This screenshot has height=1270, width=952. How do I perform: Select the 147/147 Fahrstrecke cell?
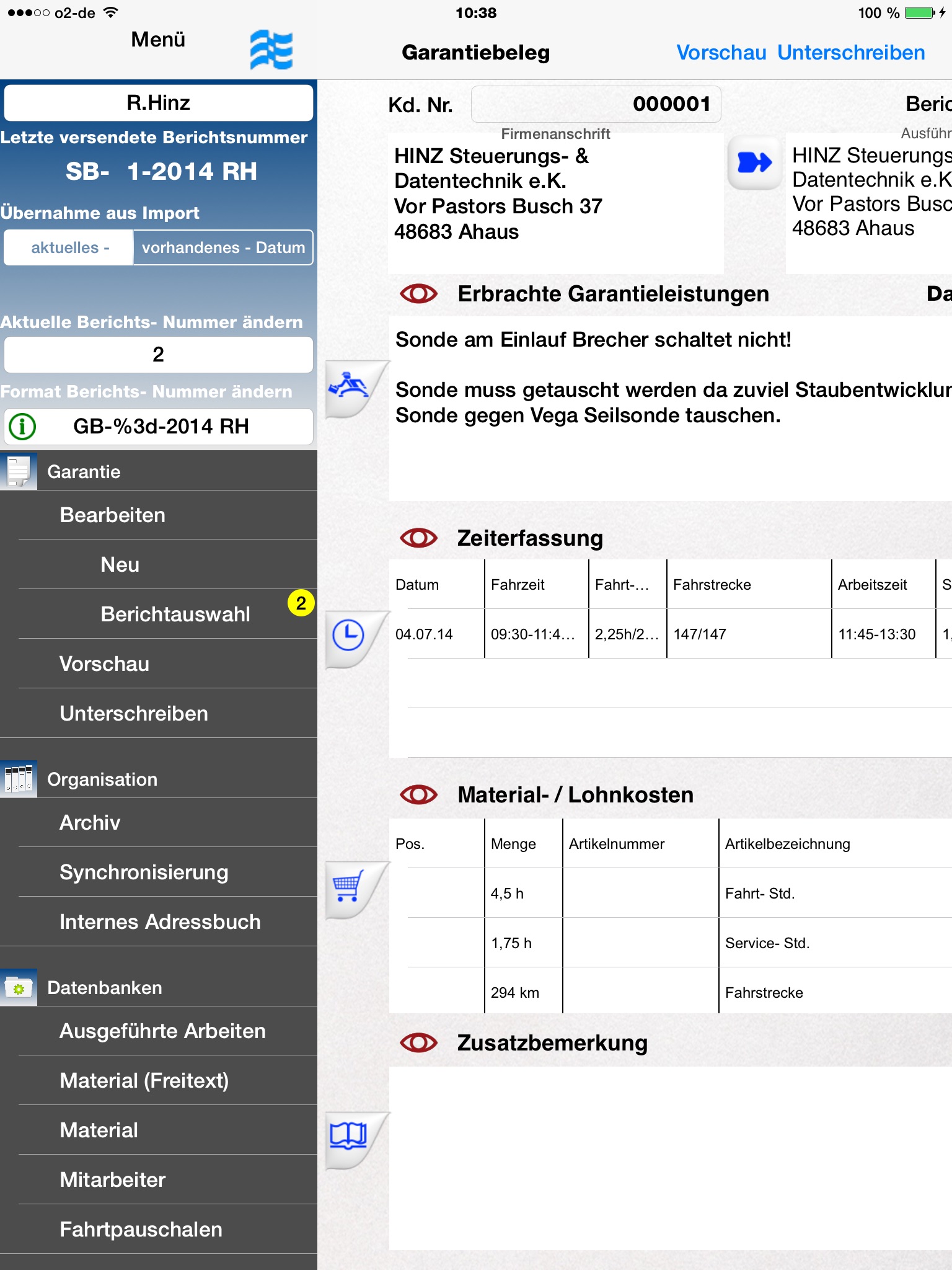tap(749, 634)
